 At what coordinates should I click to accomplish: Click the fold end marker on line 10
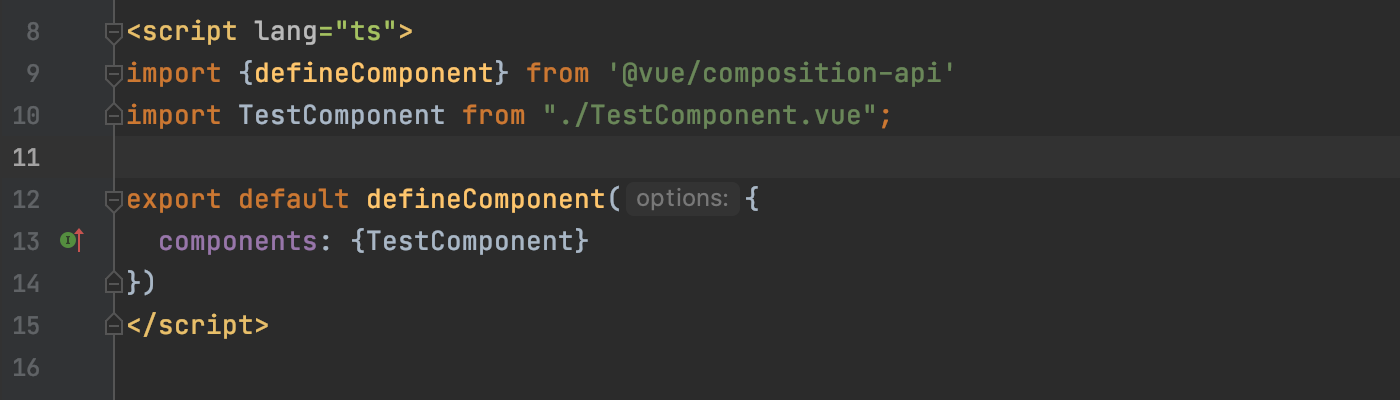pyautogui.click(x=114, y=116)
